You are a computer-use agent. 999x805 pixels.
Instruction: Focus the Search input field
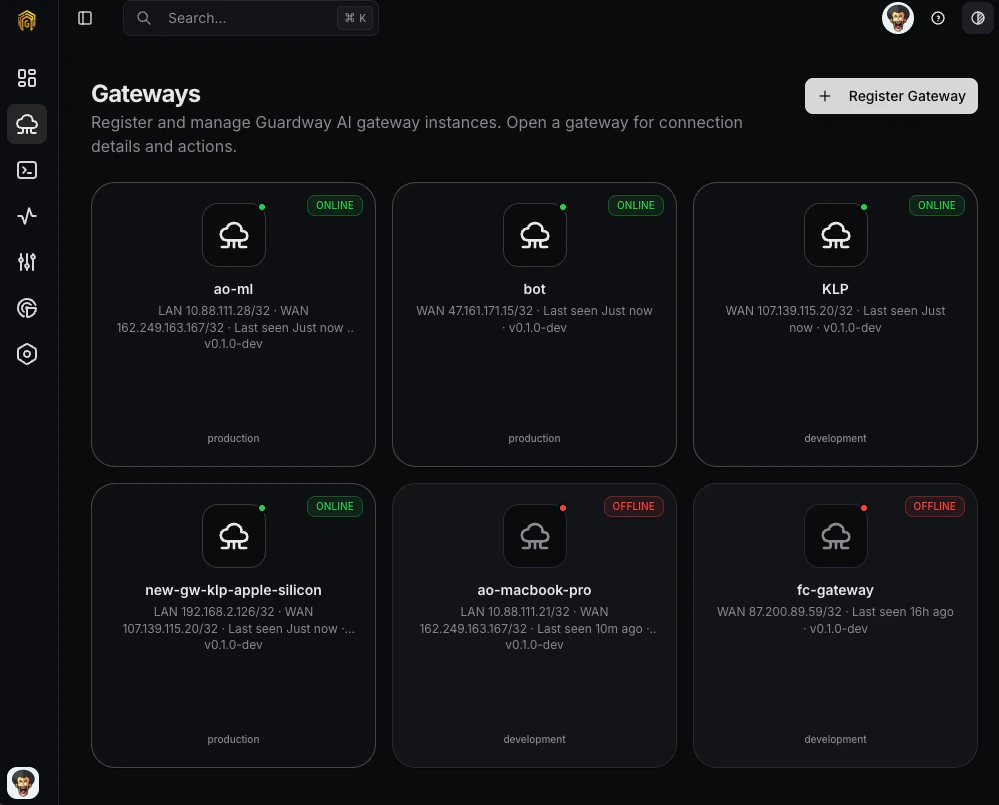point(250,18)
